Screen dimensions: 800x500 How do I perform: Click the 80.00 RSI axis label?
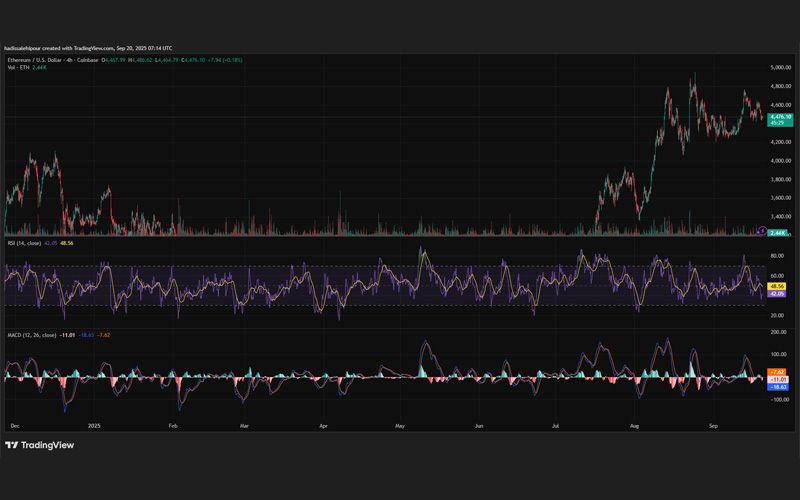777,256
